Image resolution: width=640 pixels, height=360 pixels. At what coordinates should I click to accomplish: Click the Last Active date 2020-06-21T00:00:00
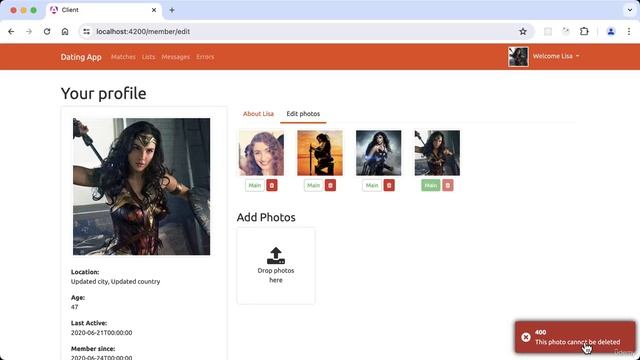[x=102, y=333]
